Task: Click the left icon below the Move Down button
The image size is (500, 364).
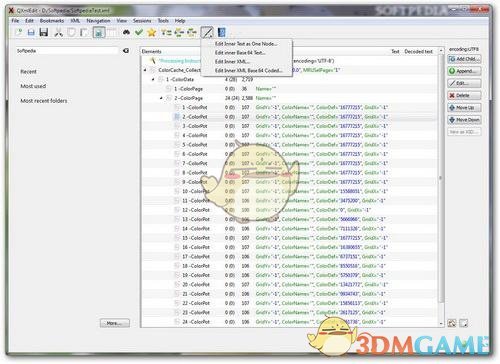Action: [452, 323]
